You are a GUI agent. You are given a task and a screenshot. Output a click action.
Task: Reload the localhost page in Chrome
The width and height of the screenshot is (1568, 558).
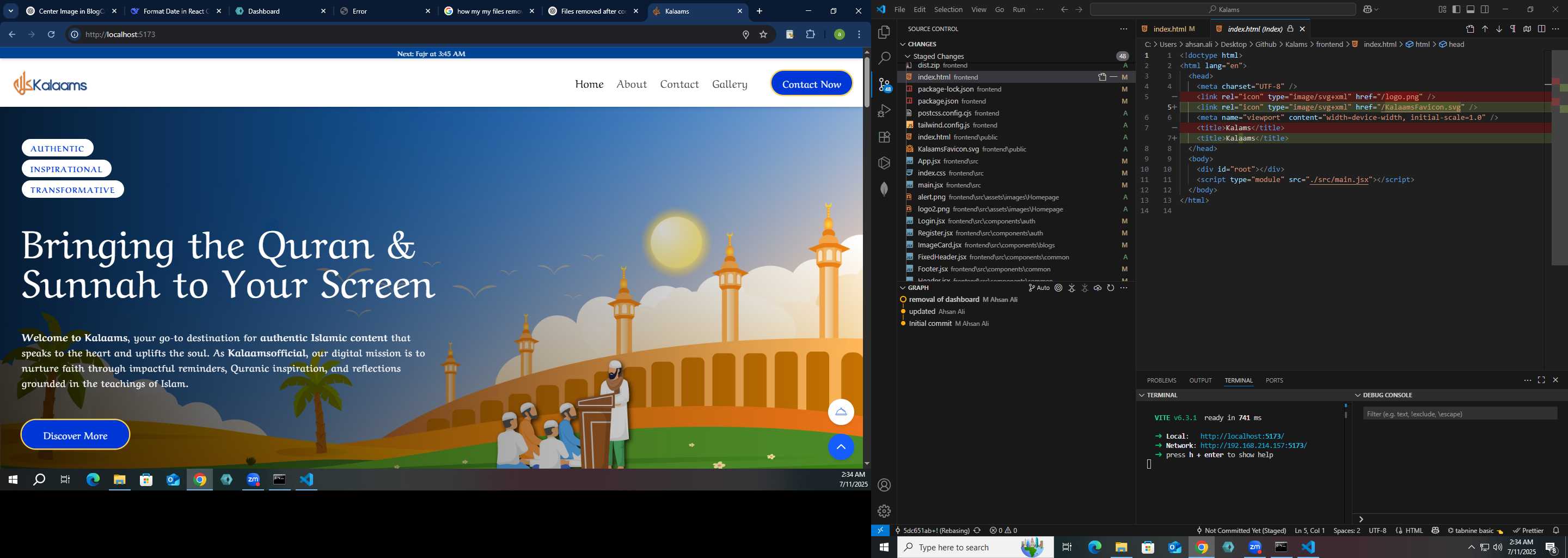tap(51, 35)
